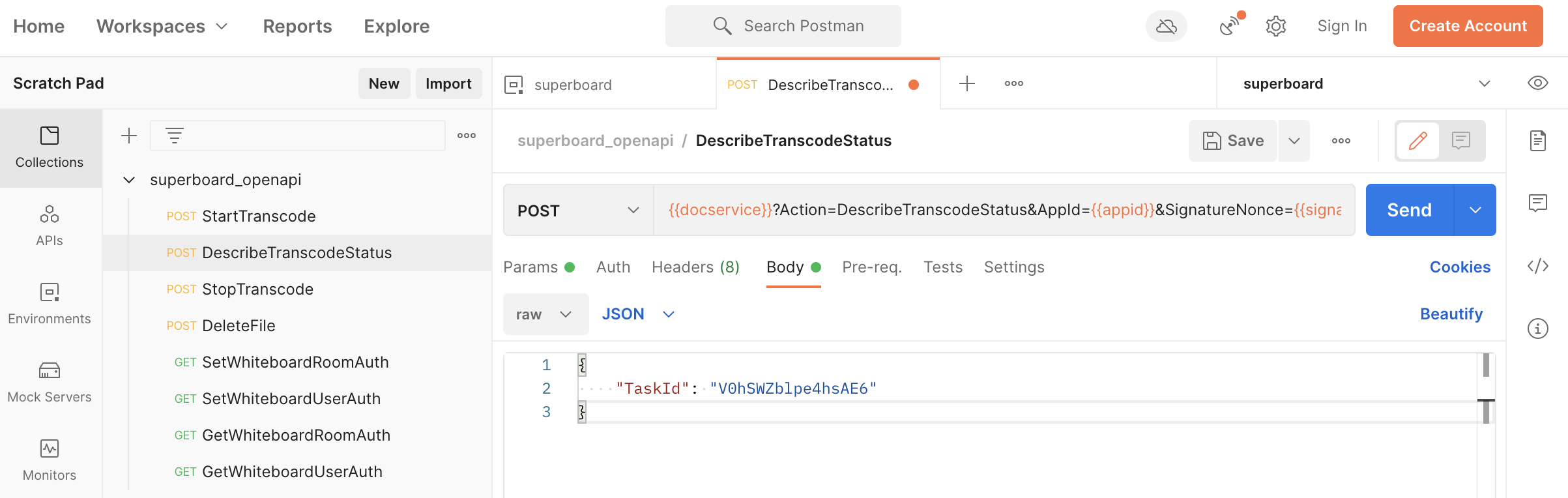Click the request URL input field

point(1004,210)
